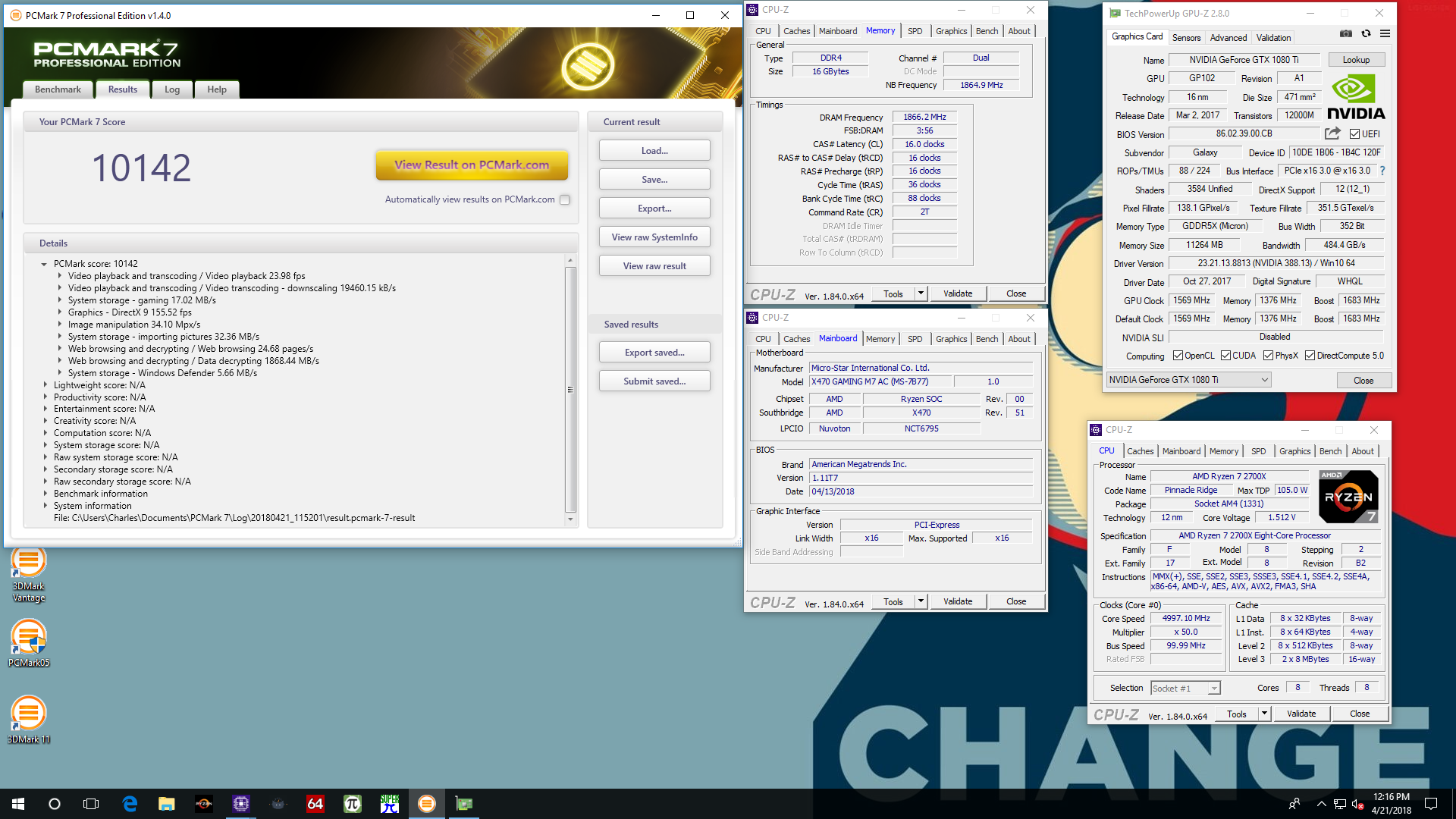Click Validate in the Mainboard CPU-Z window
Viewport: 1456px width, 819px height.
click(x=957, y=601)
